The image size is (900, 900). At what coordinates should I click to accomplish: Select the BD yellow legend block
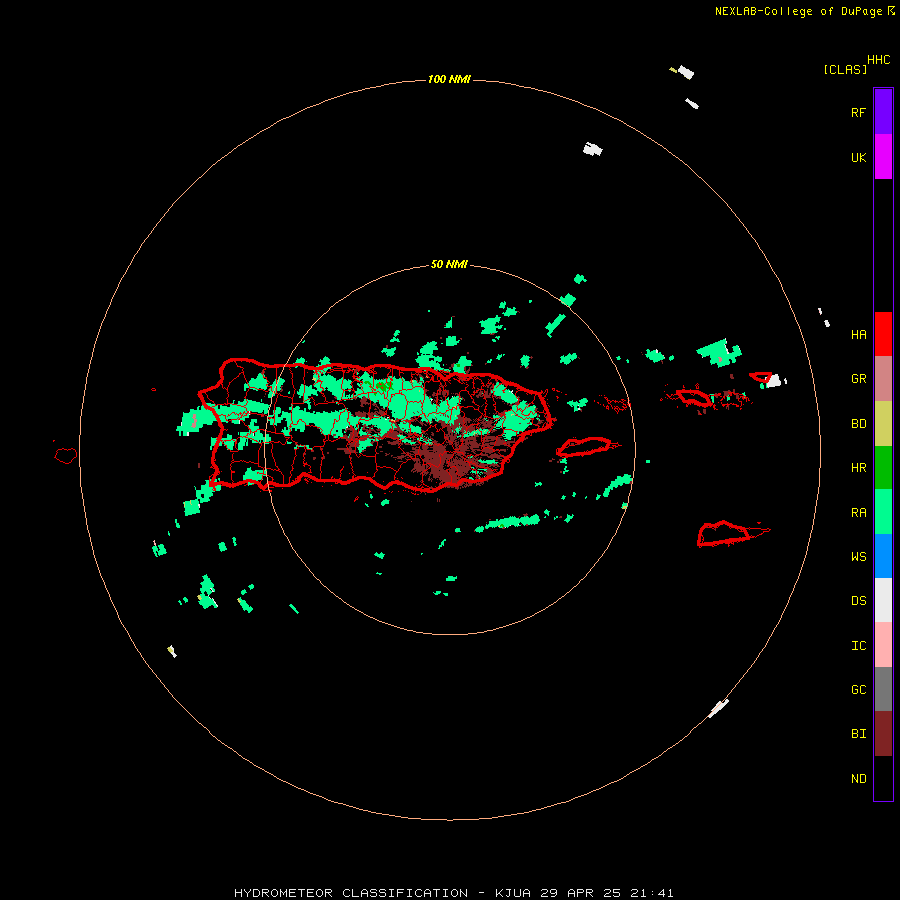(883, 423)
